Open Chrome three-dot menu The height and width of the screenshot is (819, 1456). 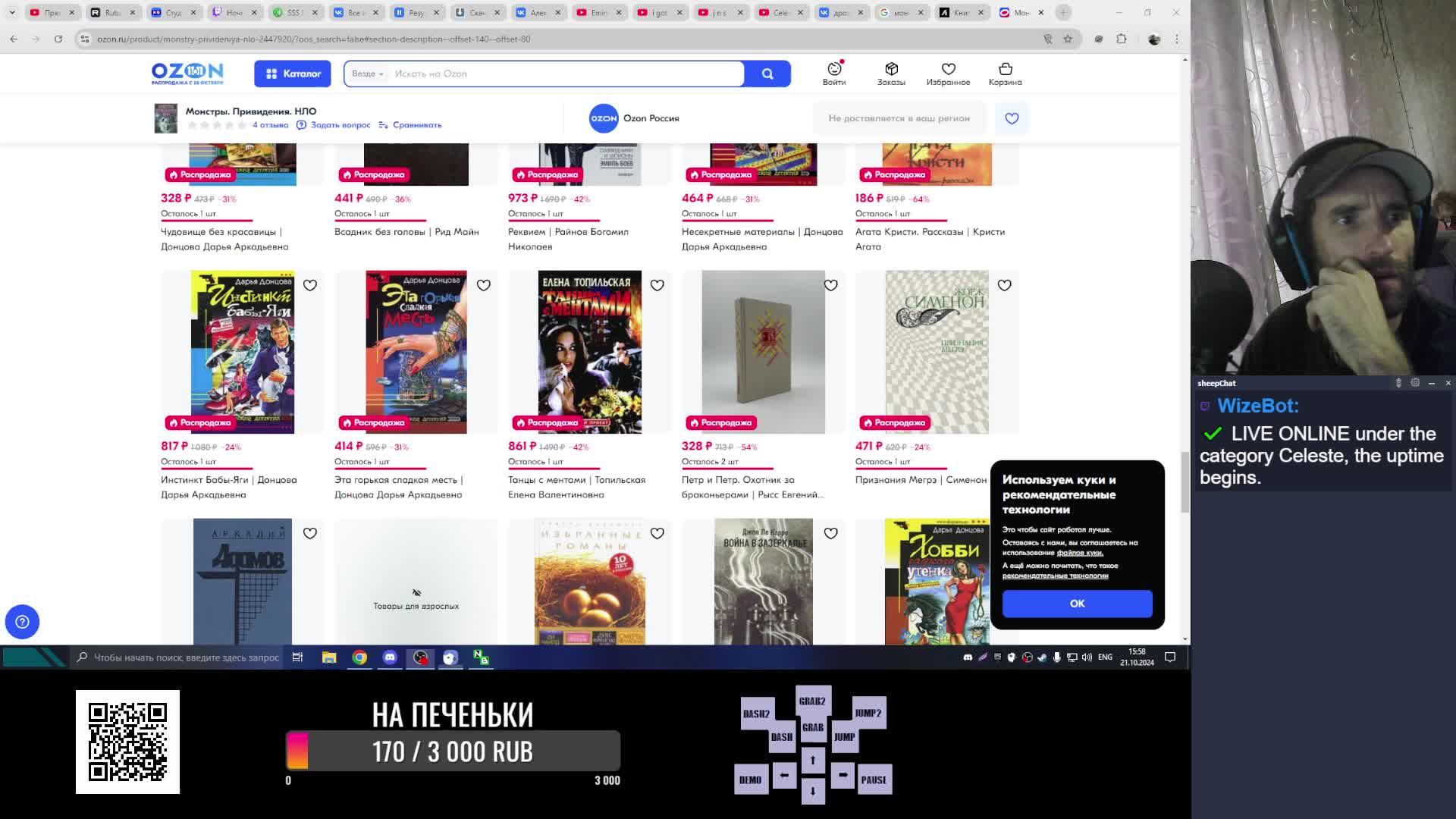(x=1177, y=39)
